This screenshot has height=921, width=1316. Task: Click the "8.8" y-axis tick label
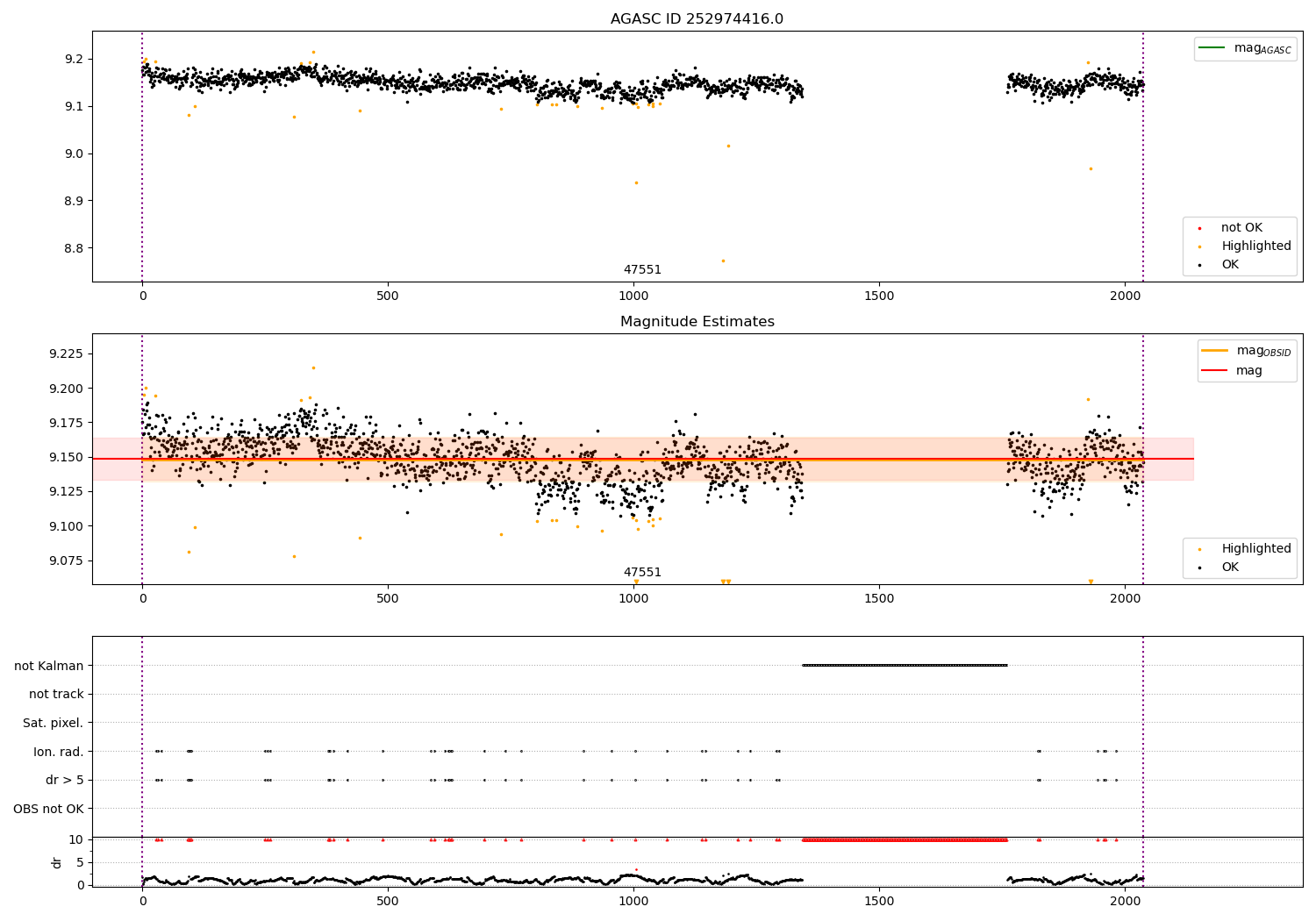coord(74,248)
